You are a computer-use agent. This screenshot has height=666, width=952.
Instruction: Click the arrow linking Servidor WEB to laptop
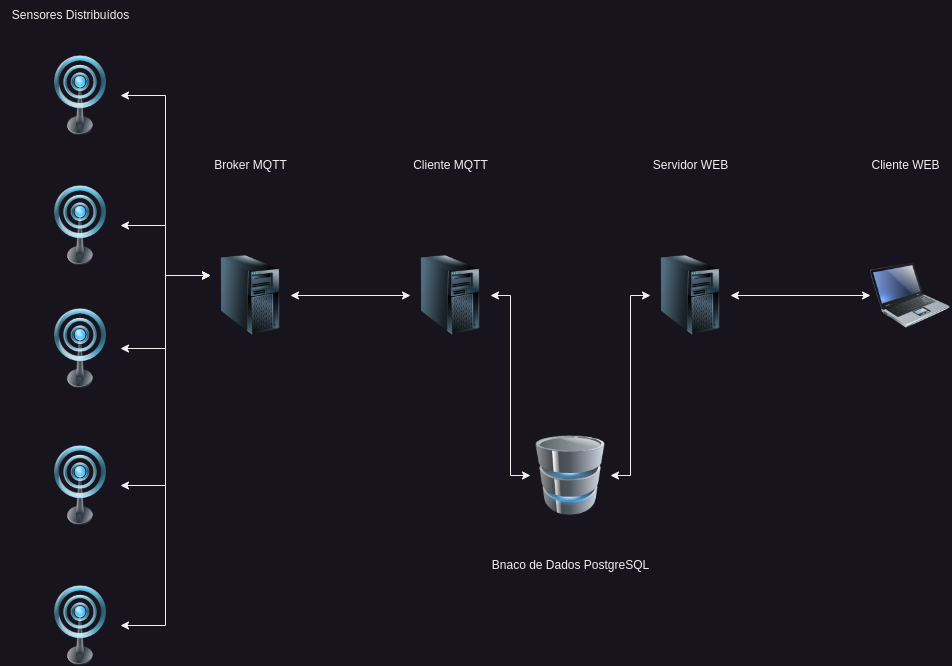point(800,295)
